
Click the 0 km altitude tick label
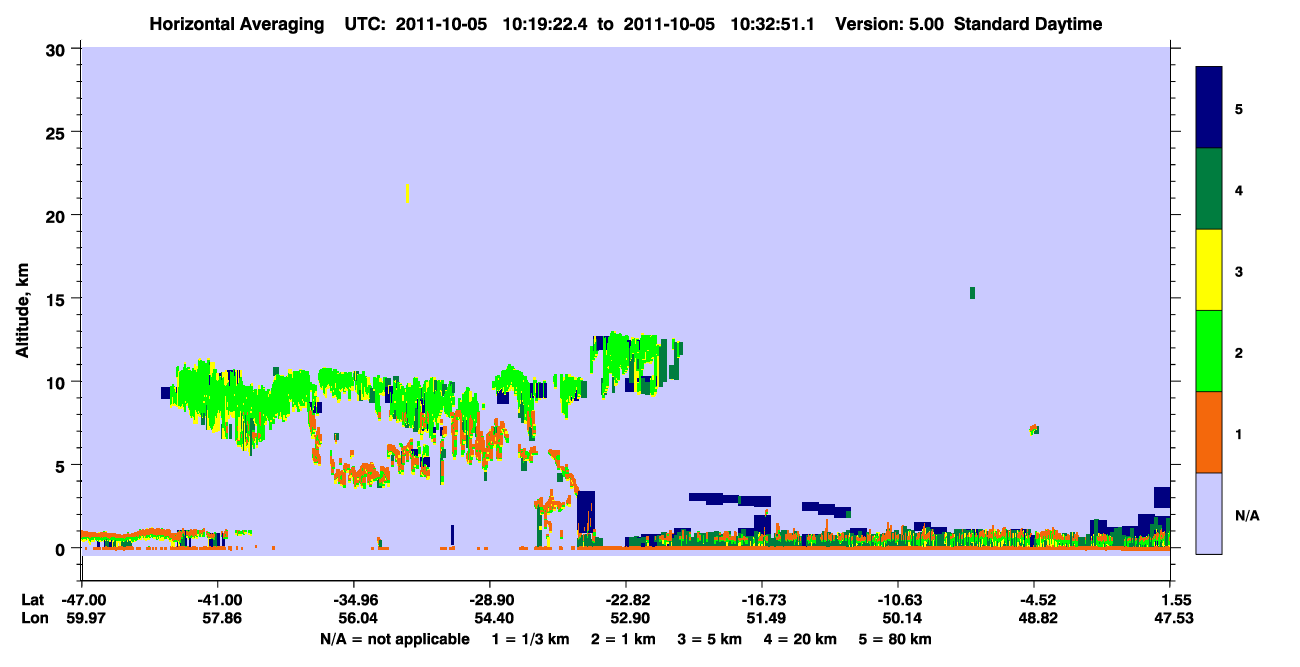pos(62,548)
